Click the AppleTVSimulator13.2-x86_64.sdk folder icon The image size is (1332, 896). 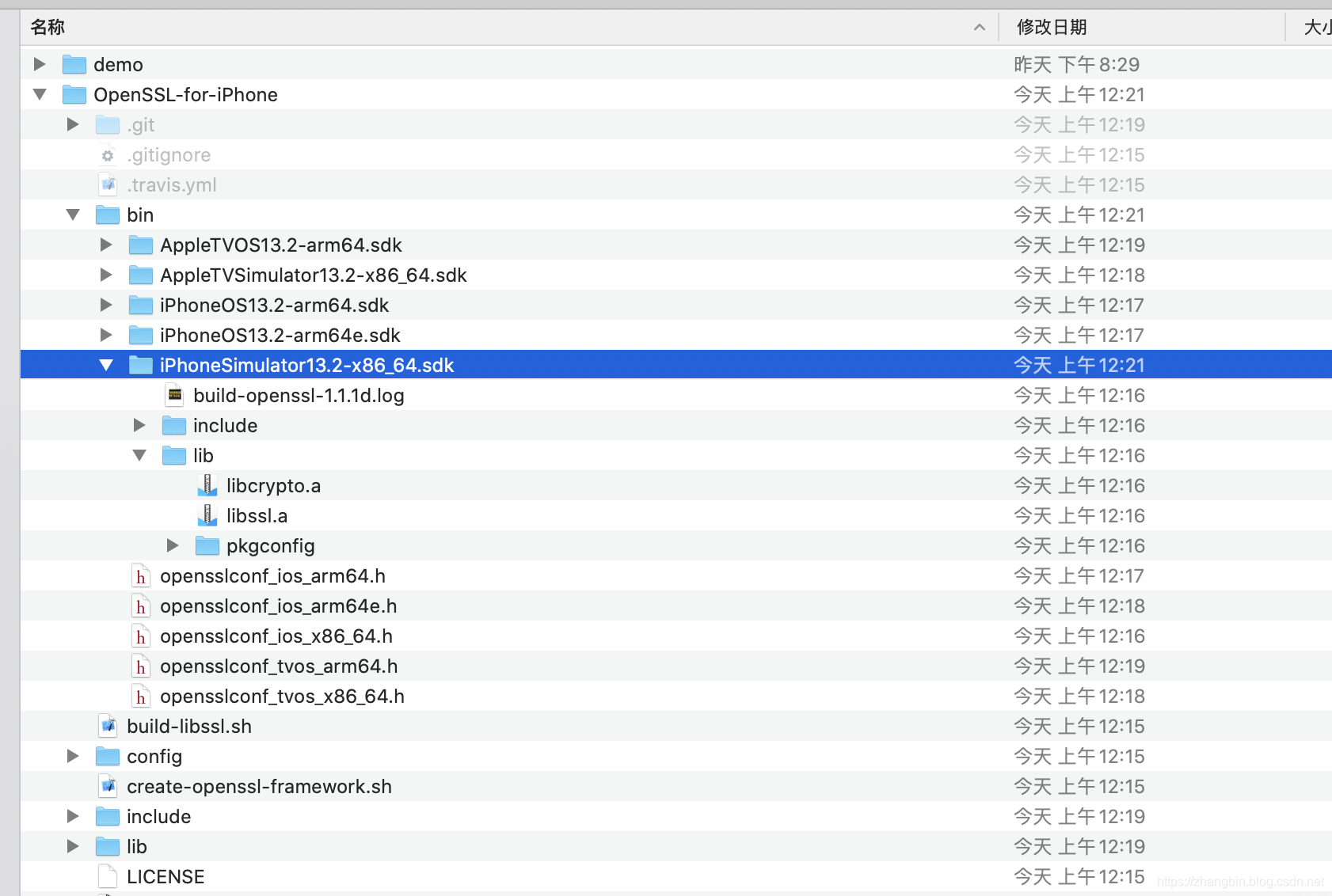(x=141, y=275)
